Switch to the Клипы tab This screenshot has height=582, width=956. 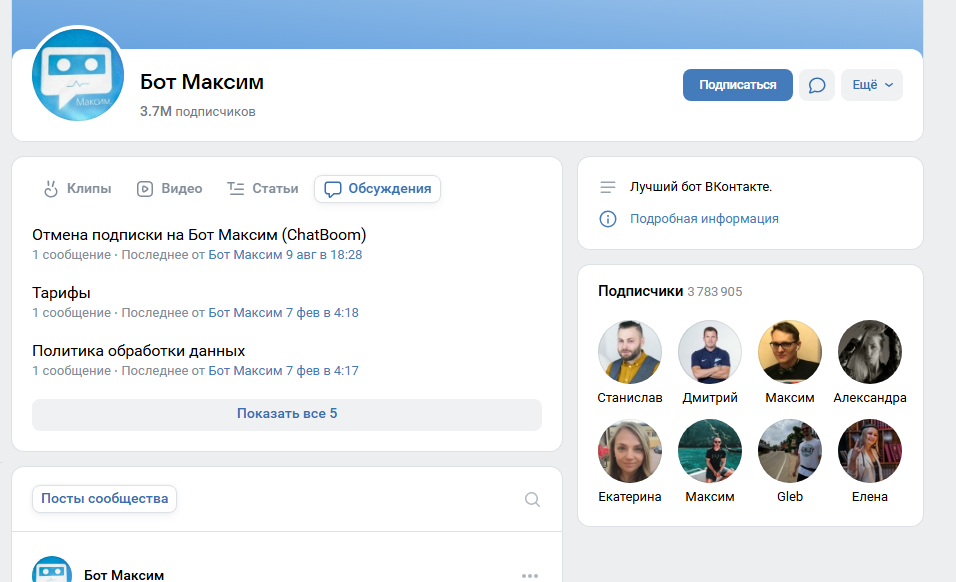(77, 188)
